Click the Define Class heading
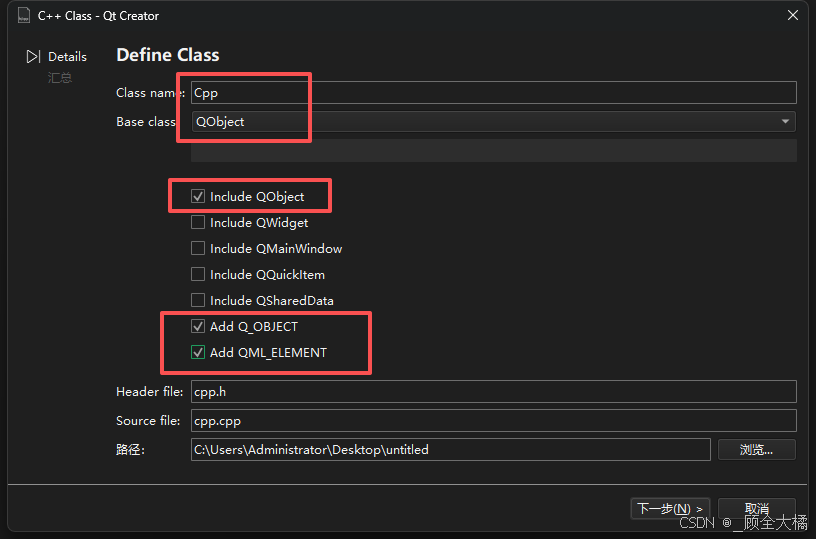 point(168,55)
